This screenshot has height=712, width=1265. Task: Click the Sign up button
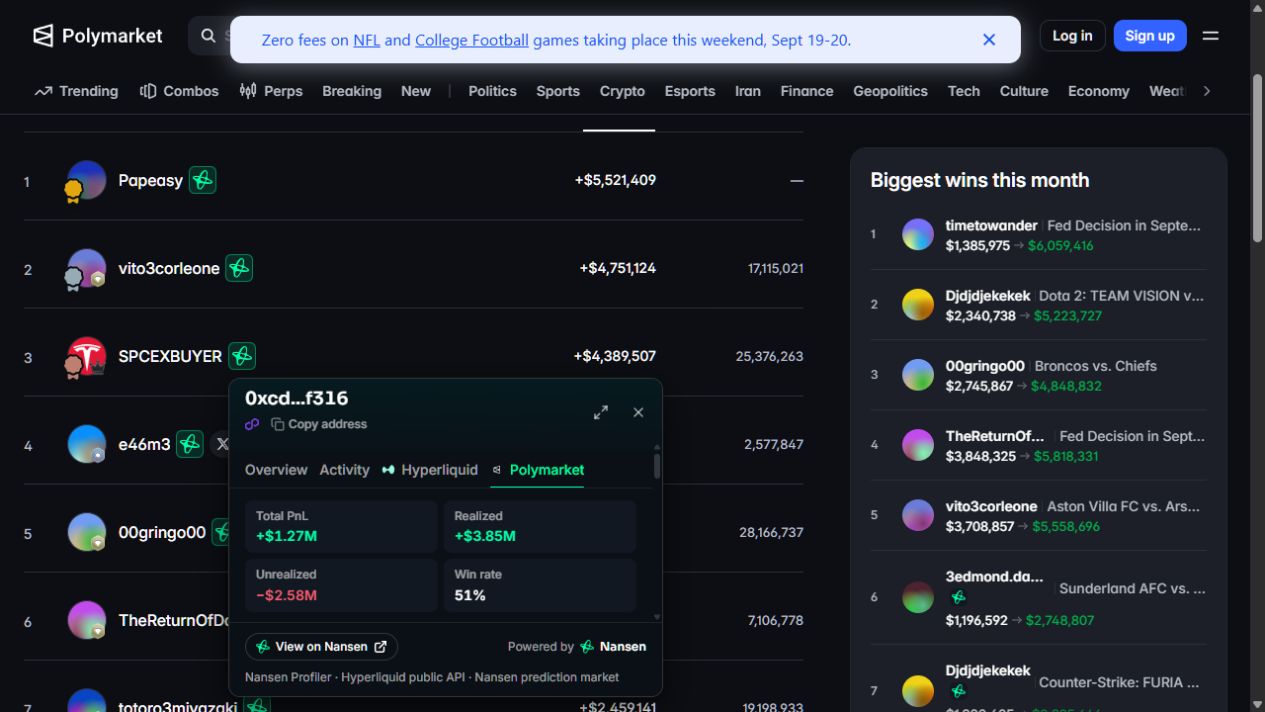click(x=1150, y=36)
